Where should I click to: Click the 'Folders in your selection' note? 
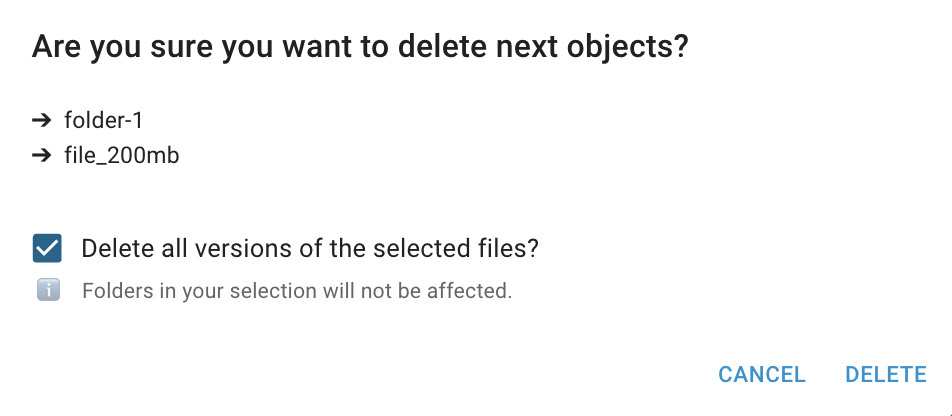point(297,292)
